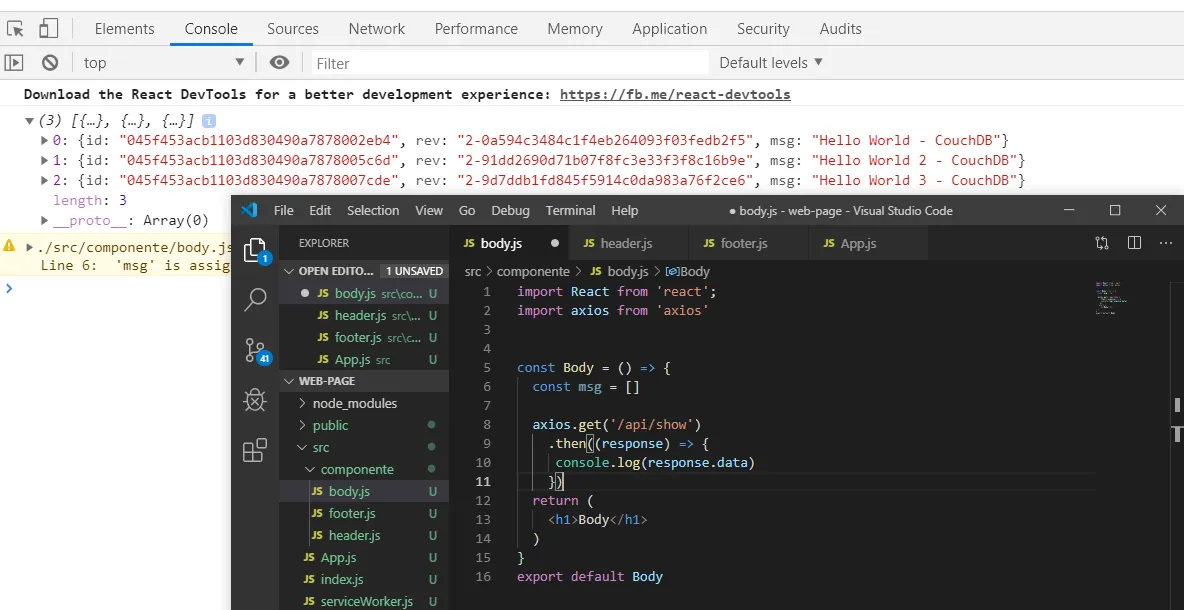Open the top context selector dropdown
The image size is (1184, 610).
163,63
